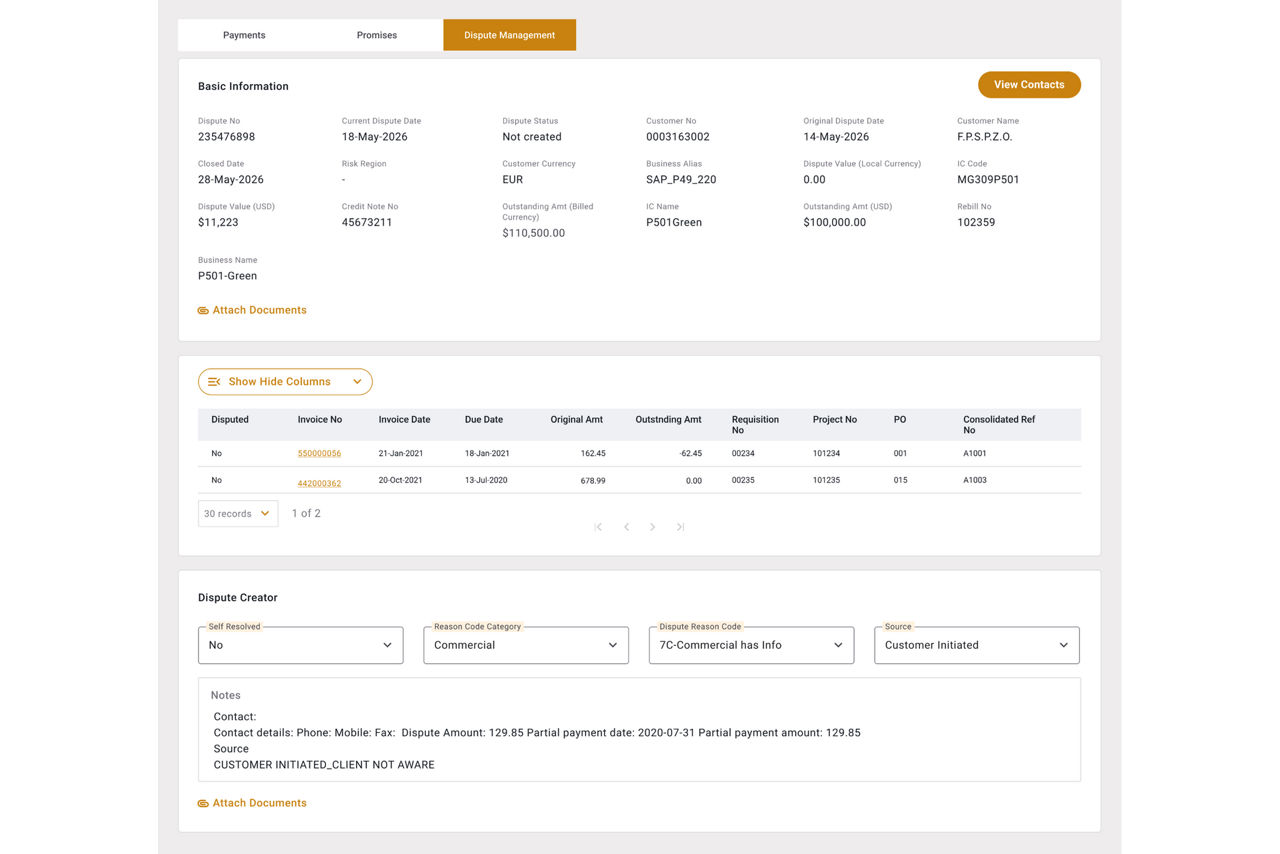Click the PO column header
Screen dimensions: 1280x854
[900, 420]
